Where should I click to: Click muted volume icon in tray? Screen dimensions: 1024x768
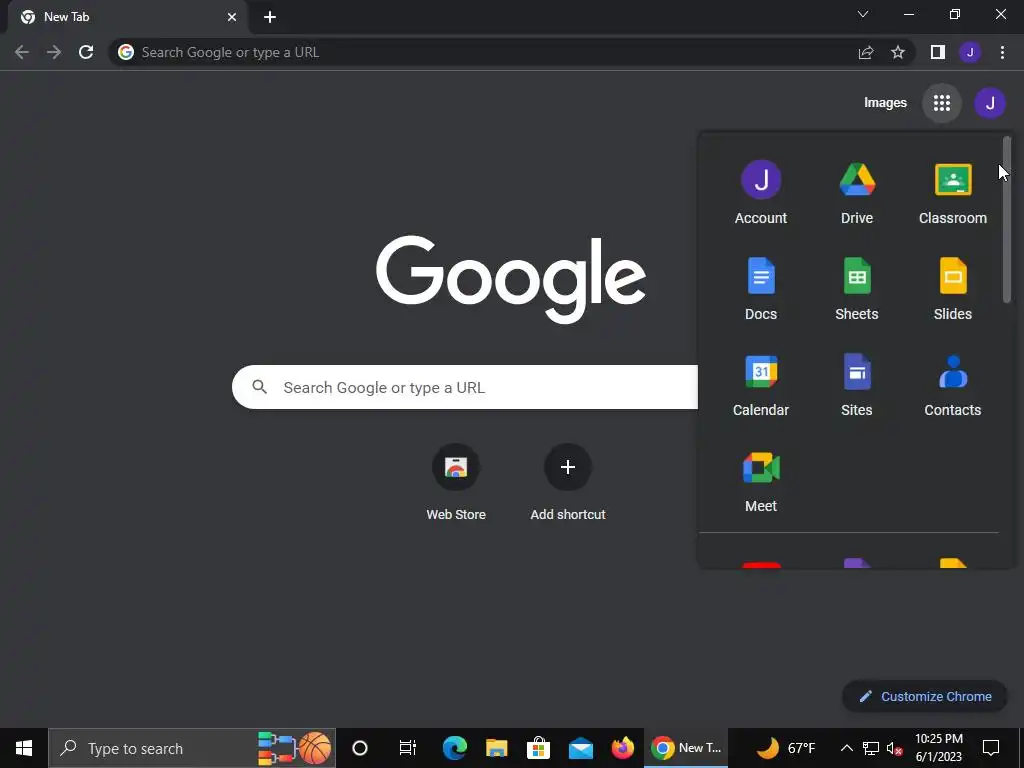tap(894, 748)
